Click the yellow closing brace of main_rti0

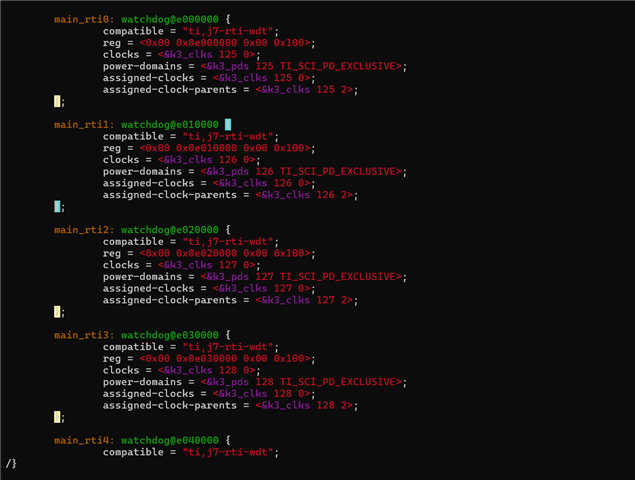click(57, 101)
